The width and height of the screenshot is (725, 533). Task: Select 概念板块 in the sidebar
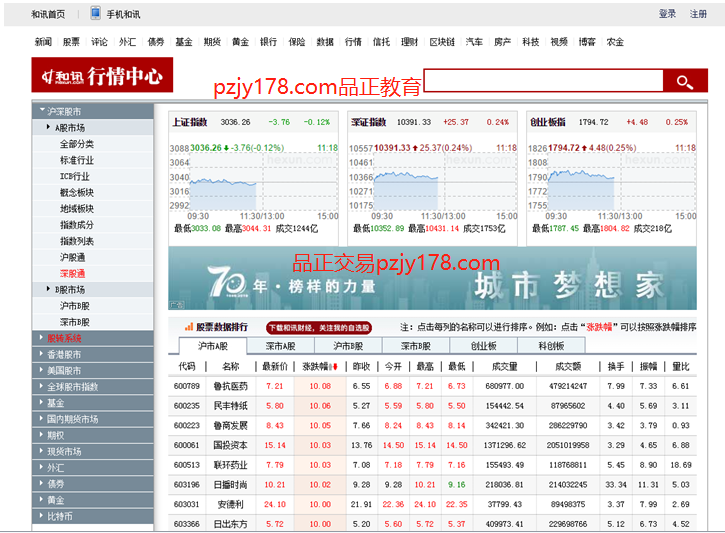[77, 193]
